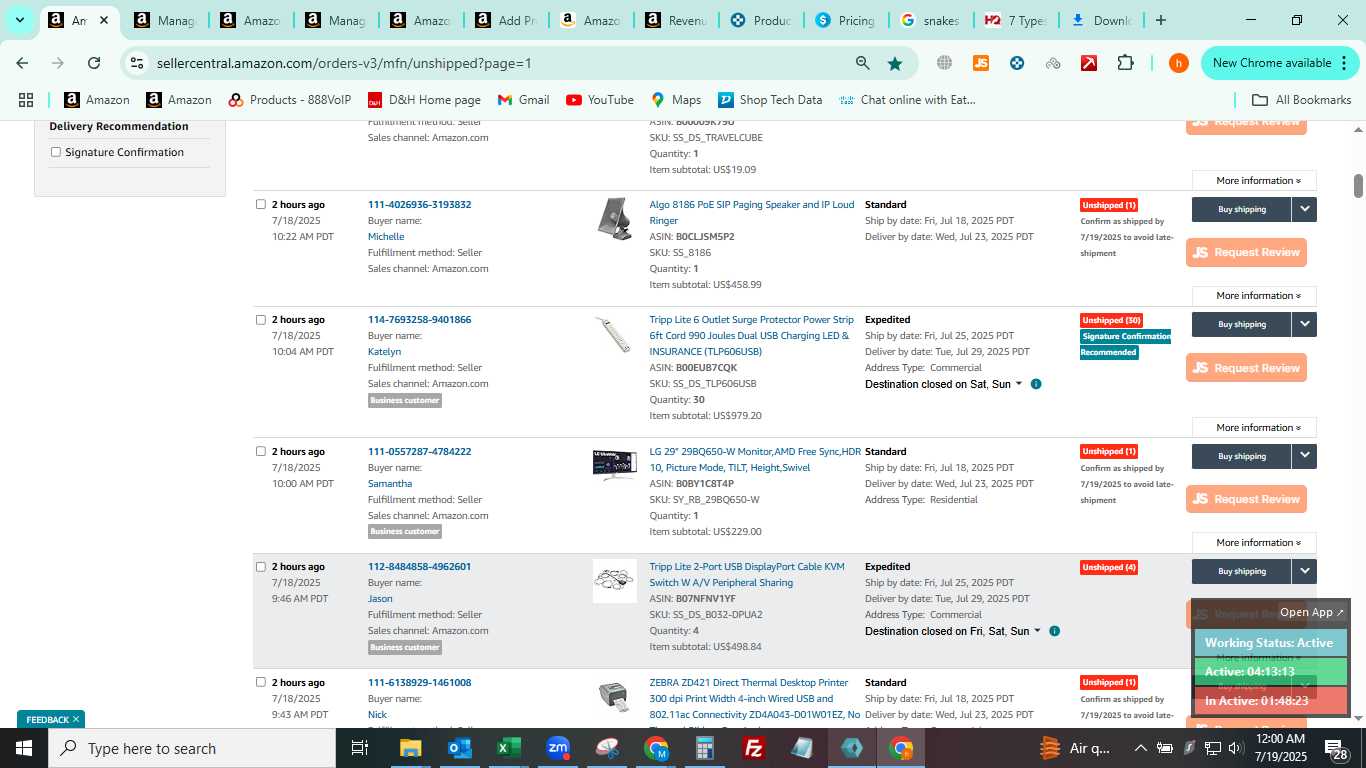Image resolution: width=1366 pixels, height=768 pixels.
Task: Select order 111-4026936-3193832 checkbox
Action: point(261,204)
